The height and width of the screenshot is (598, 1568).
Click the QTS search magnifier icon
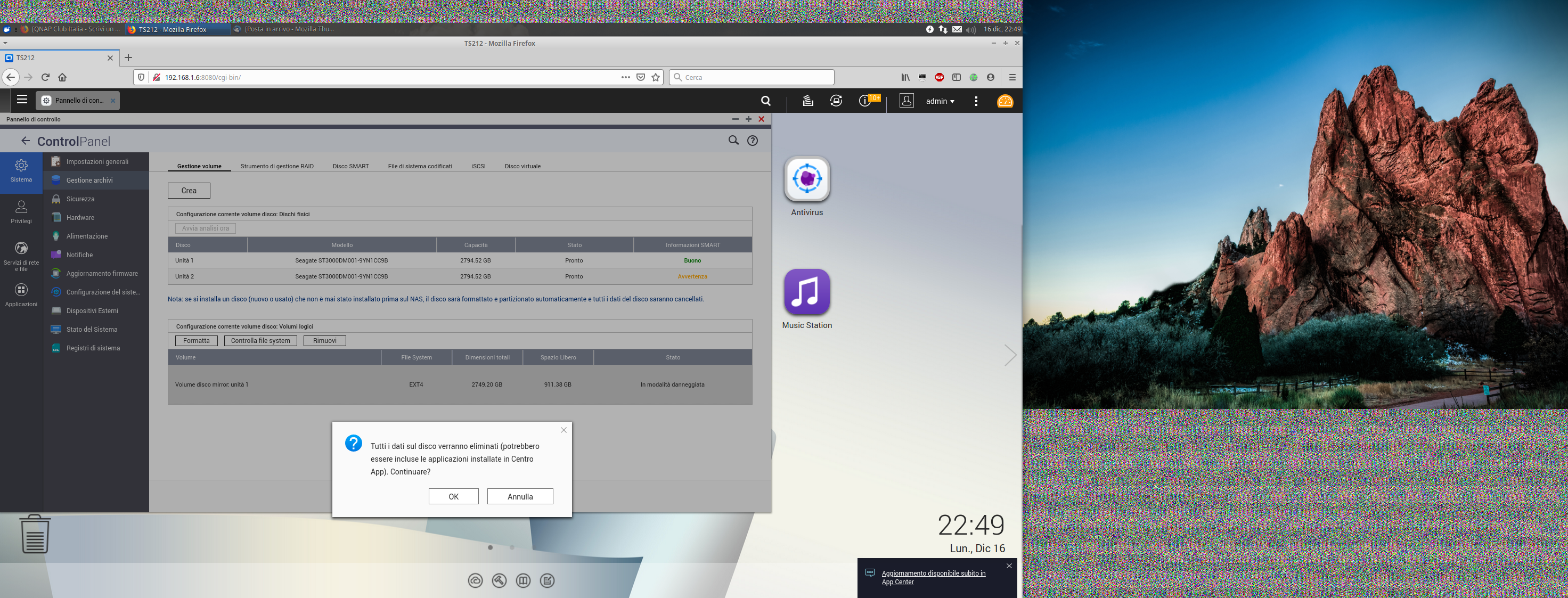(766, 101)
